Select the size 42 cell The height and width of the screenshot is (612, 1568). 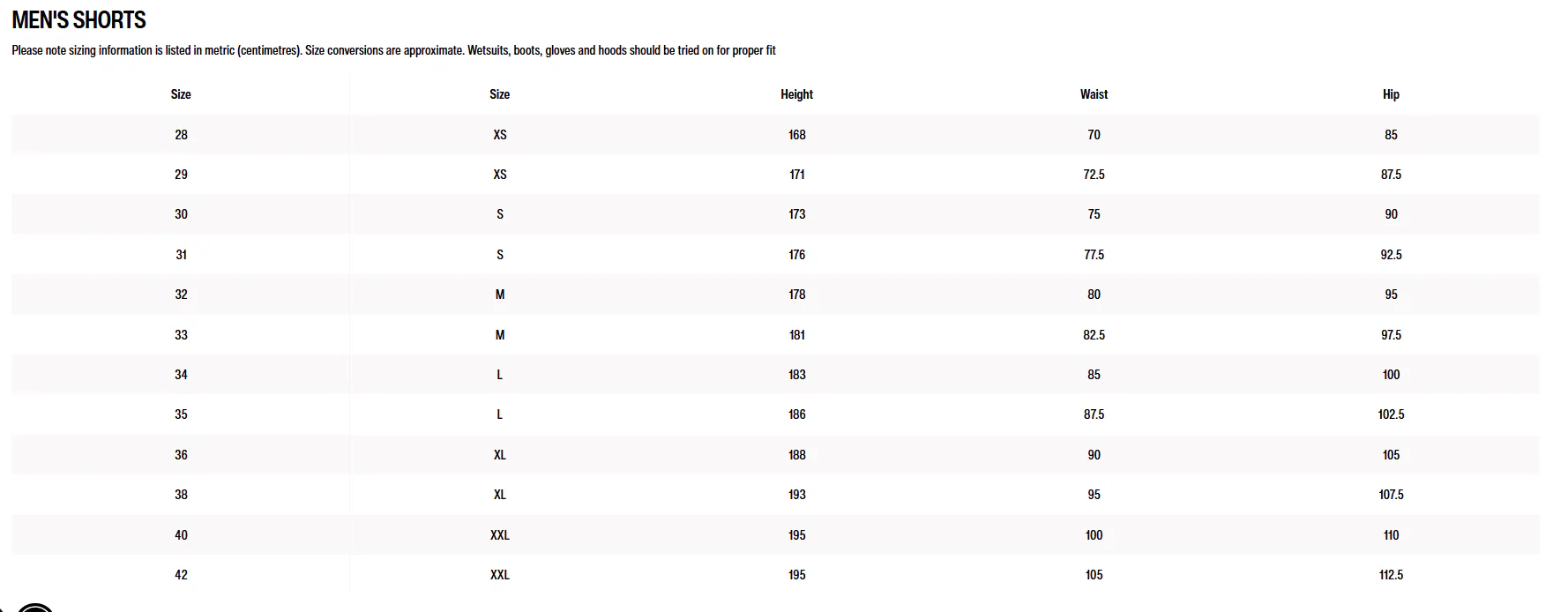point(181,575)
